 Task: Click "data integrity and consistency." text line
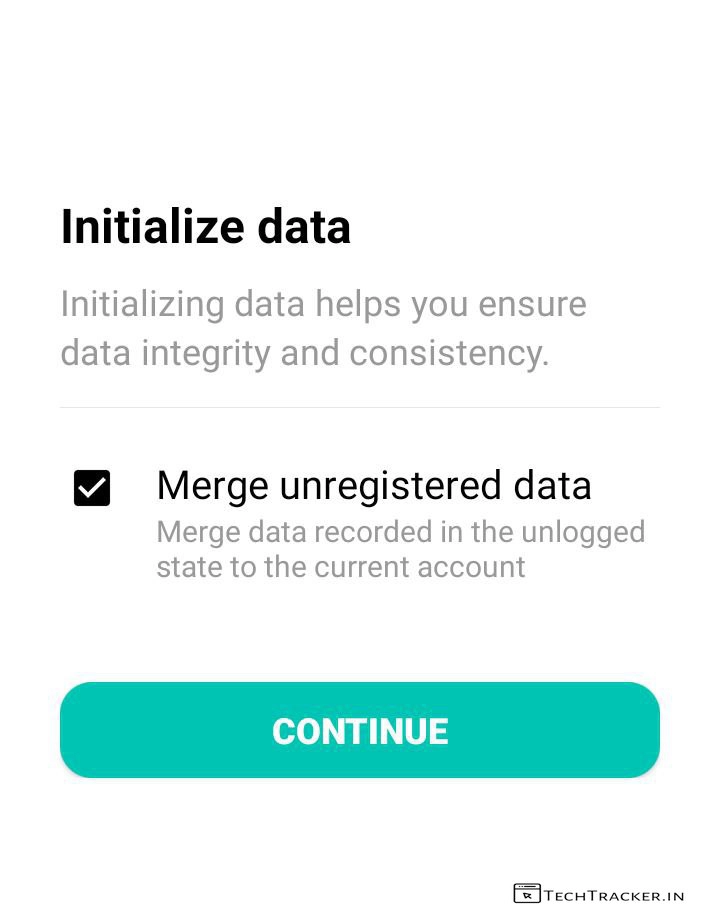click(x=305, y=353)
